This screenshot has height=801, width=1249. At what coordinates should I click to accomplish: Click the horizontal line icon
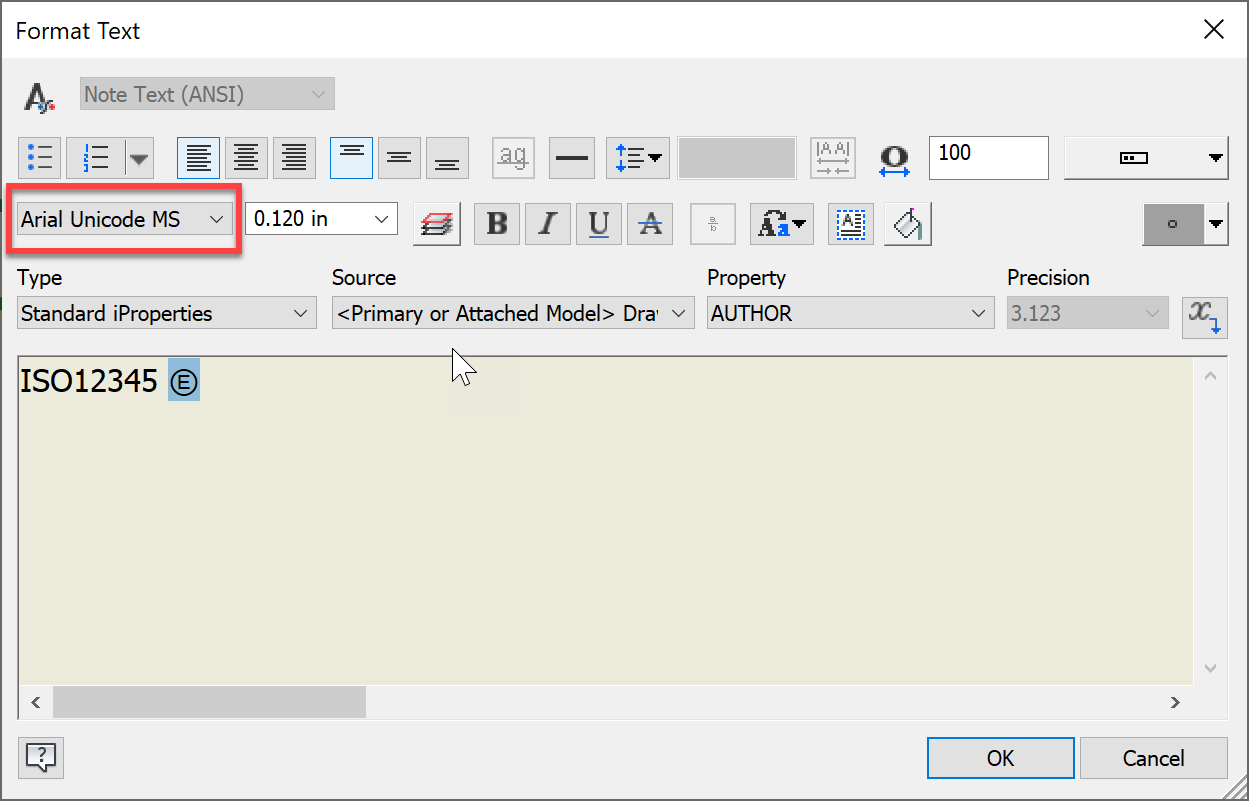pos(572,158)
